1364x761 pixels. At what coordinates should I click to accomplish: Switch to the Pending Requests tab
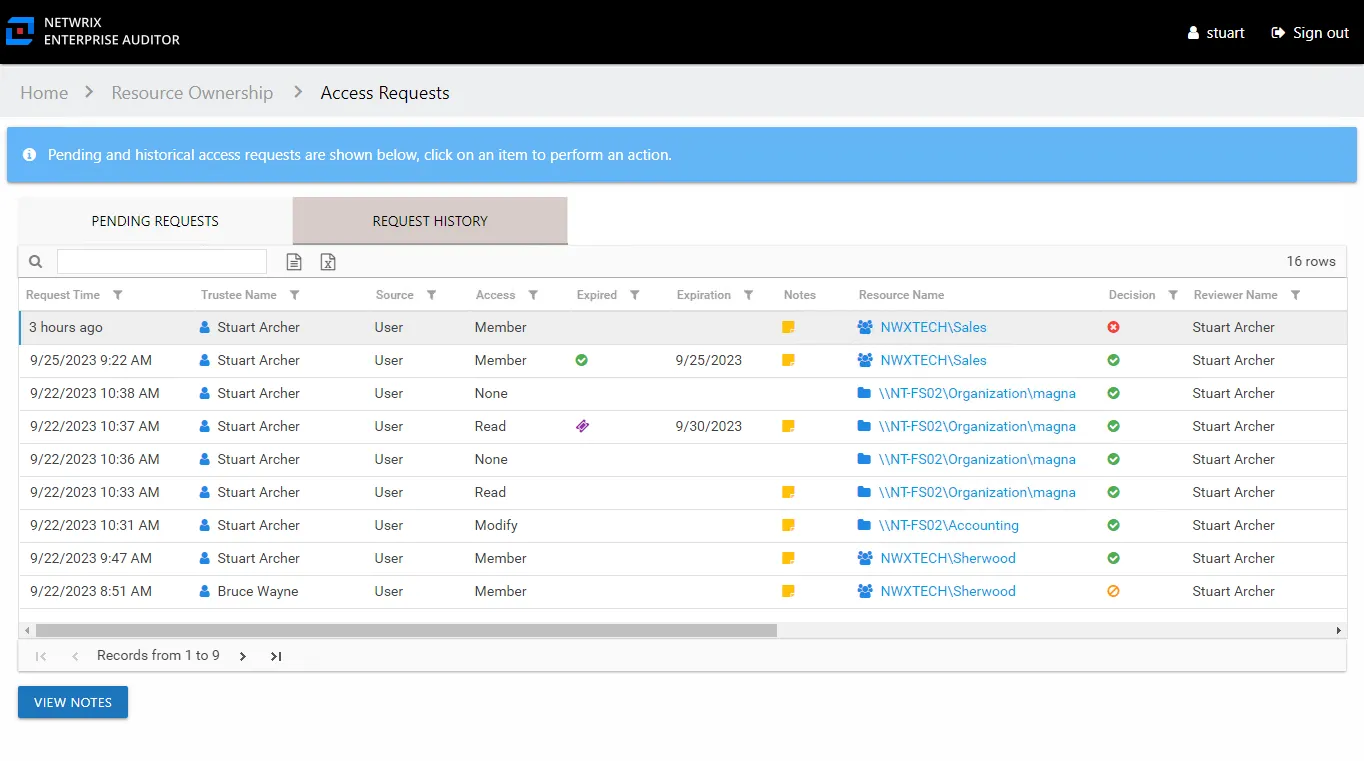click(x=155, y=221)
